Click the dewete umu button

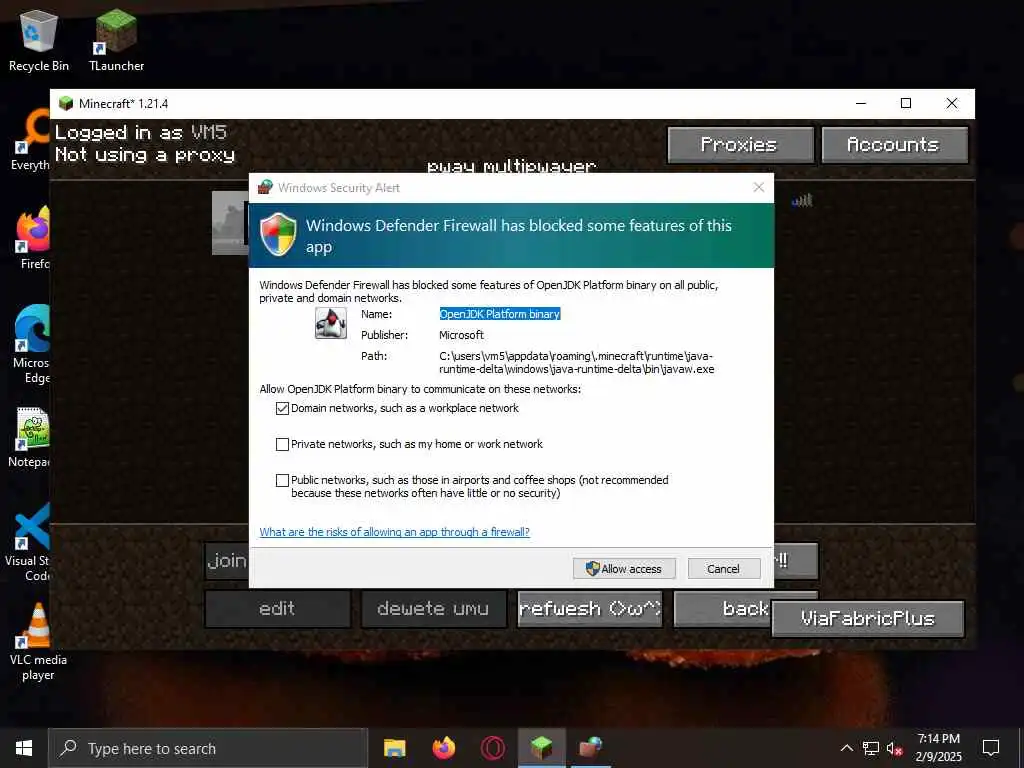[434, 609]
